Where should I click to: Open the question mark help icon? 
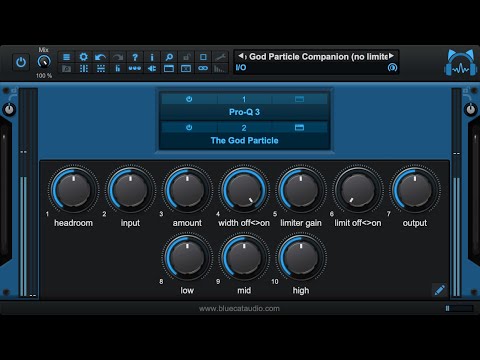(x=135, y=57)
